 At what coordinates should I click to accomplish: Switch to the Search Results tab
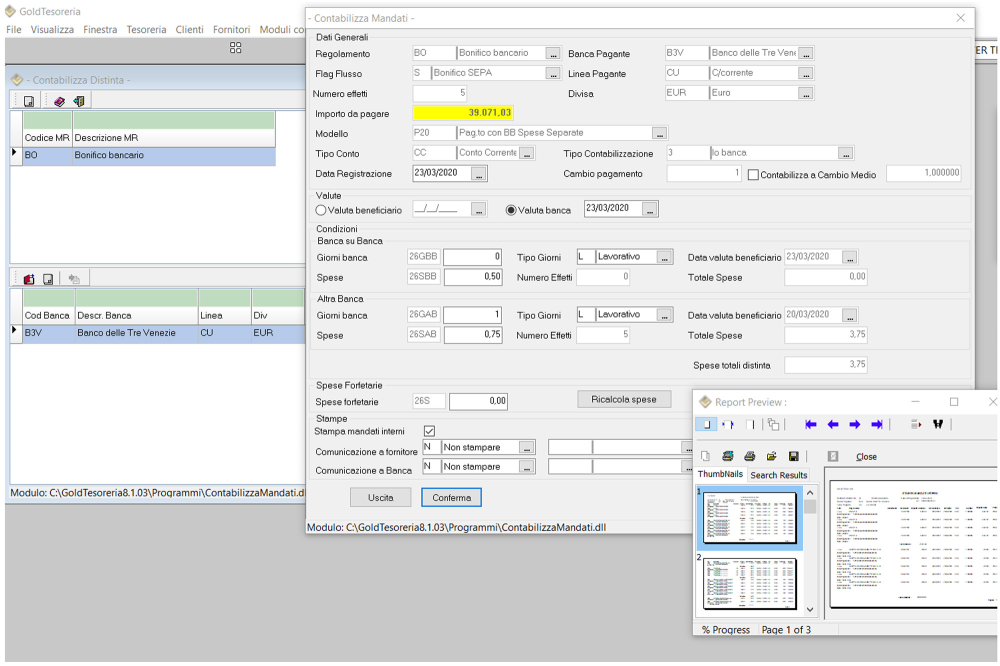[778, 475]
